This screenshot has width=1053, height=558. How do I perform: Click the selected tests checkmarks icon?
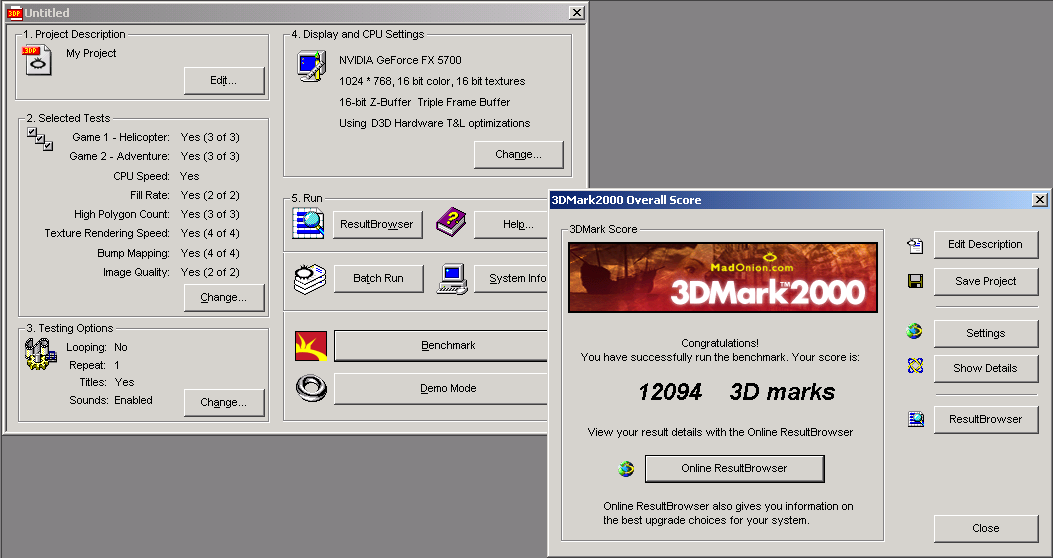(40, 139)
